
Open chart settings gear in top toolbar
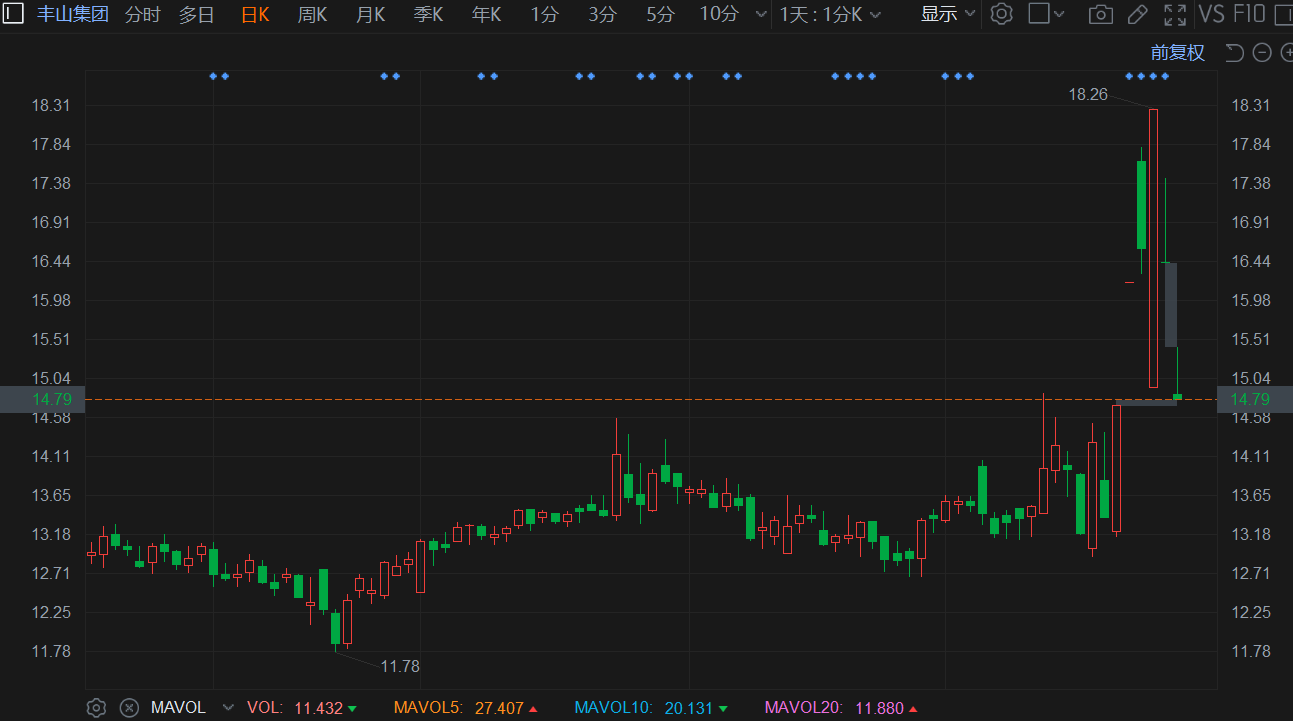pos(1001,14)
